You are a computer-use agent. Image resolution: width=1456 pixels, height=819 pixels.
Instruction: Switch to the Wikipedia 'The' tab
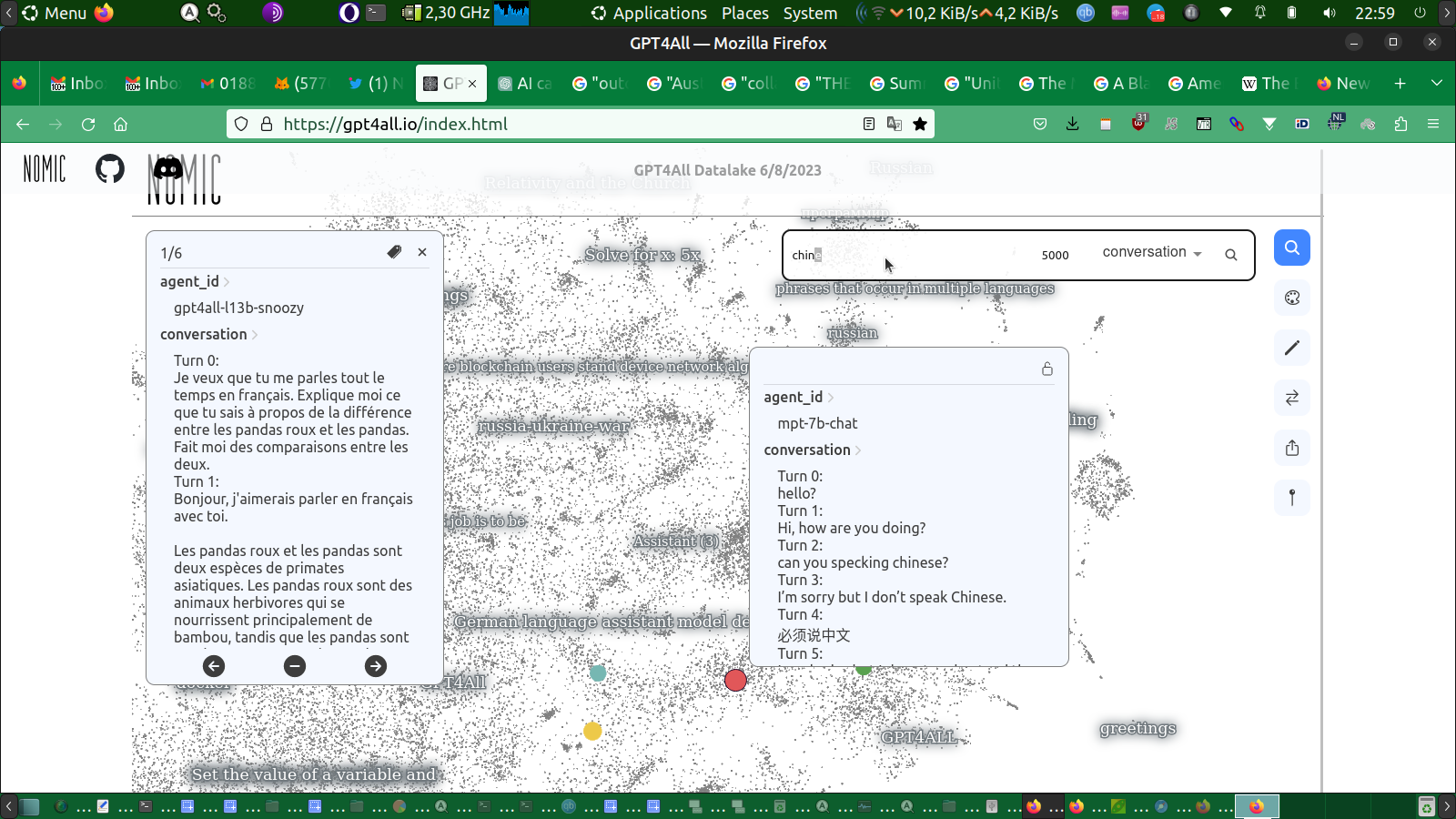(x=1268, y=83)
